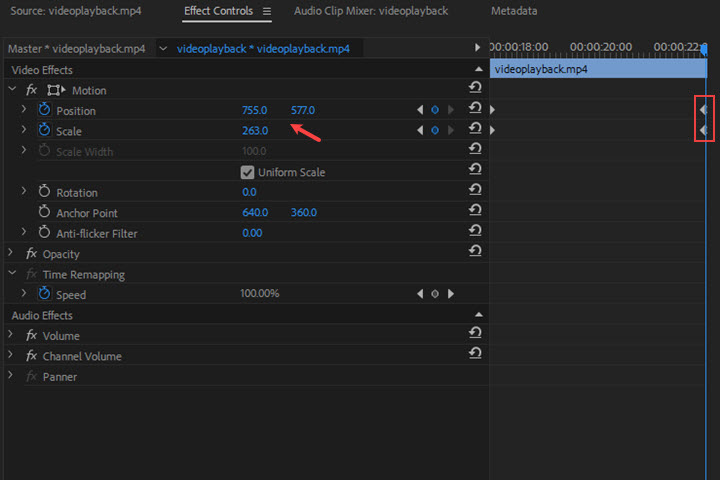
Task: Reset the Volume effect
Action: 475,333
